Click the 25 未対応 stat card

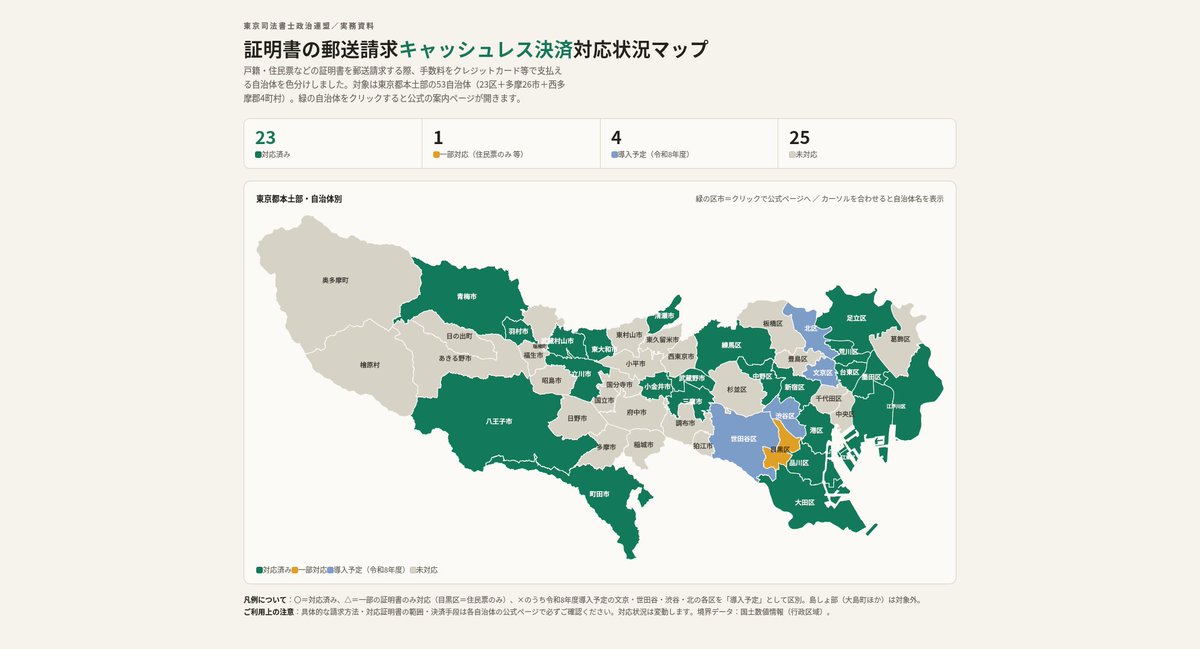coord(867,144)
